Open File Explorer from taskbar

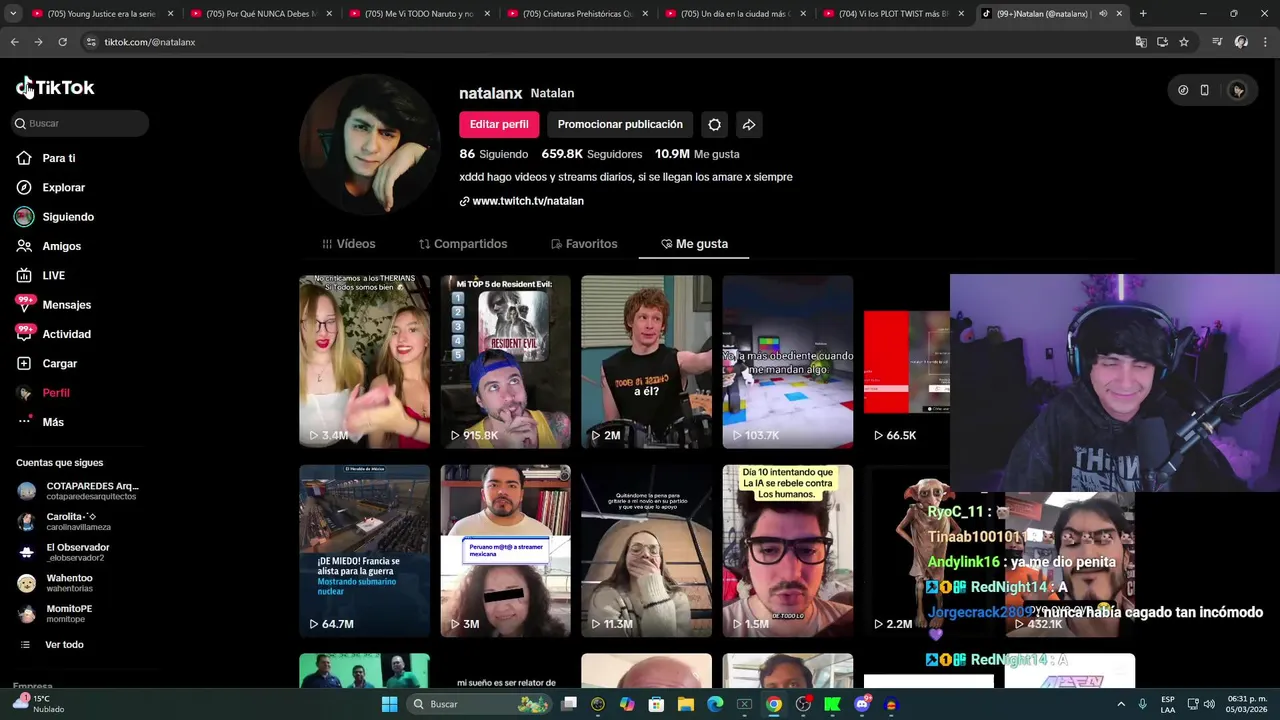(685, 704)
